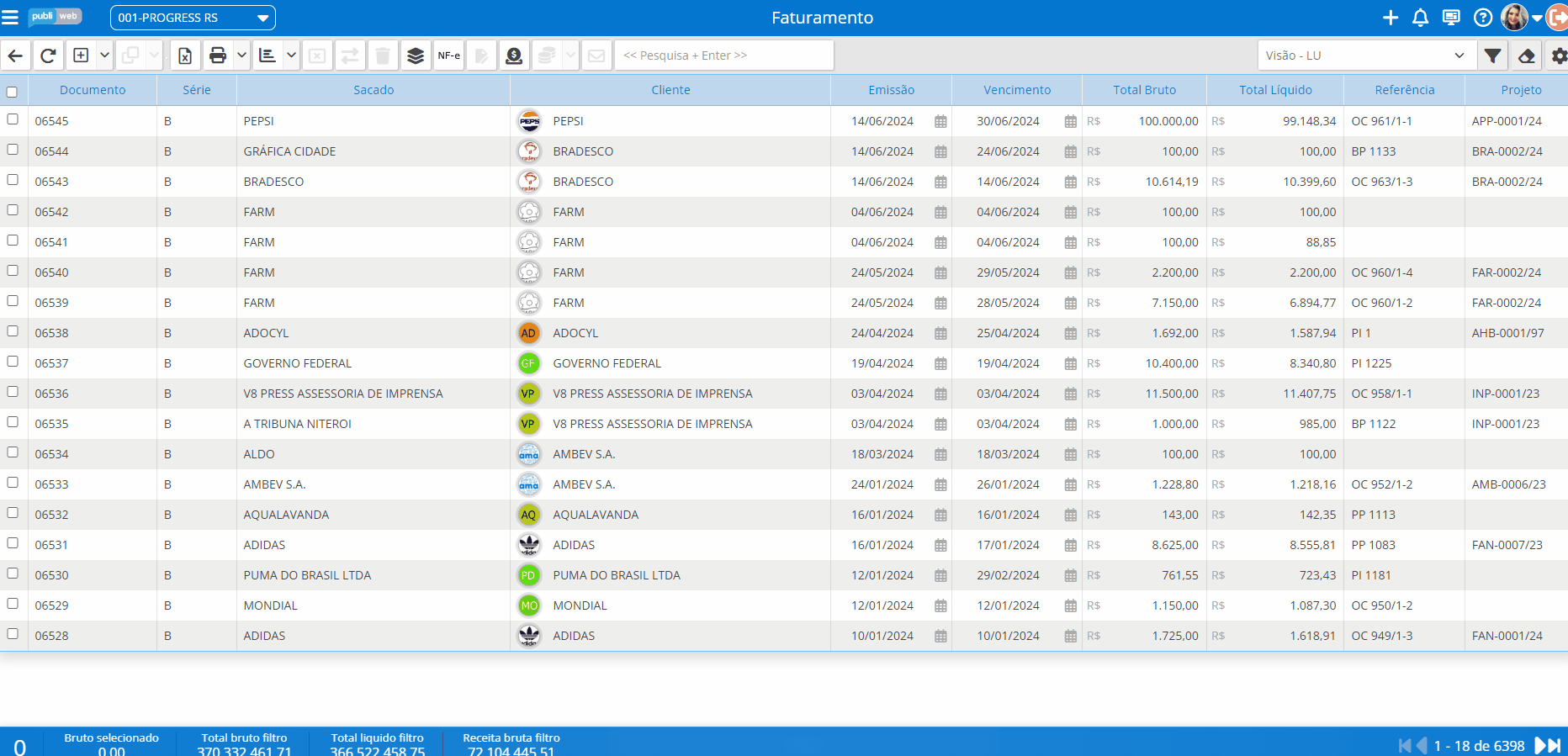Click the Publi web logo
Screen dimensions: 1568x756
click(55, 17)
